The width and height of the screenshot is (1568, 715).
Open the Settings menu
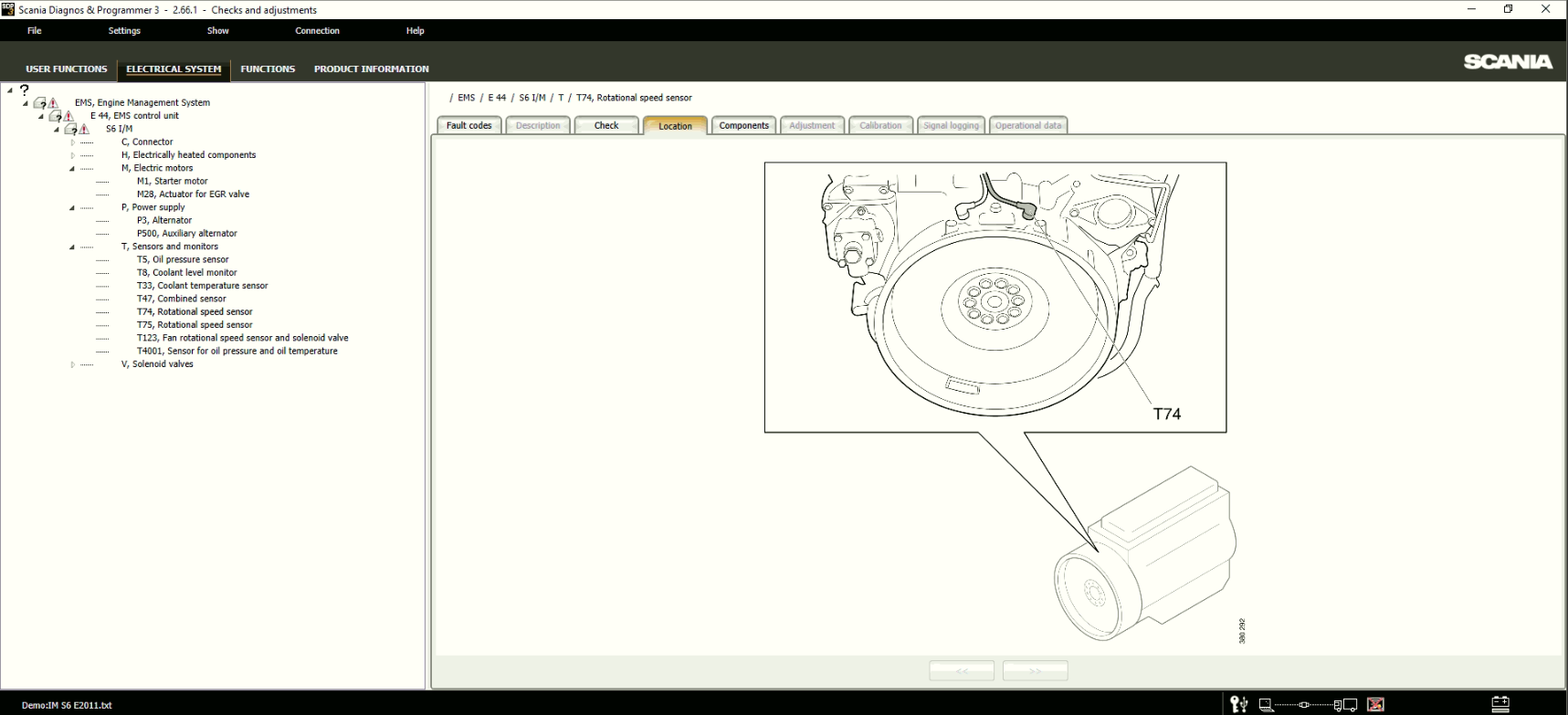(x=124, y=30)
